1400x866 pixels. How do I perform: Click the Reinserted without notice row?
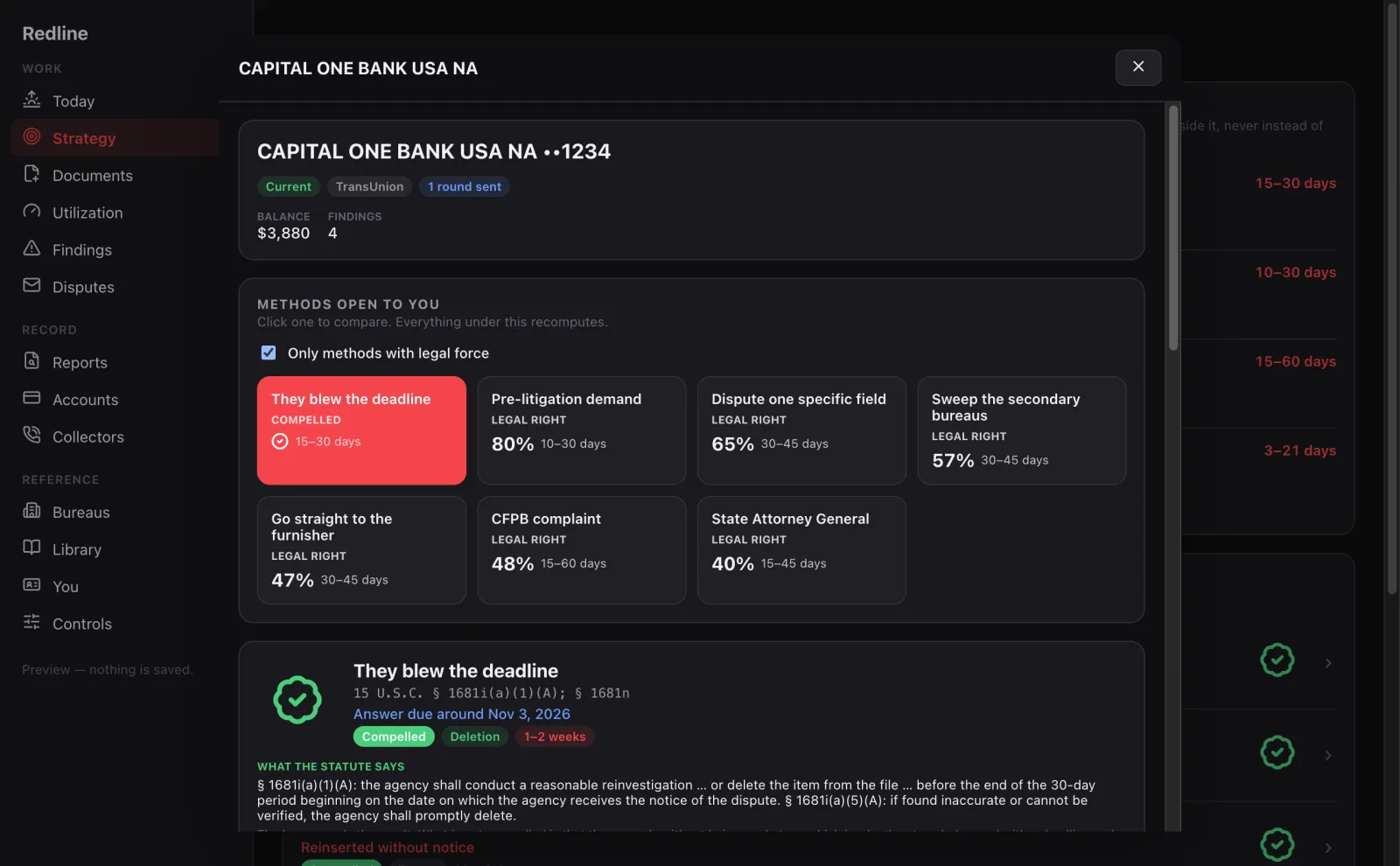click(x=388, y=848)
